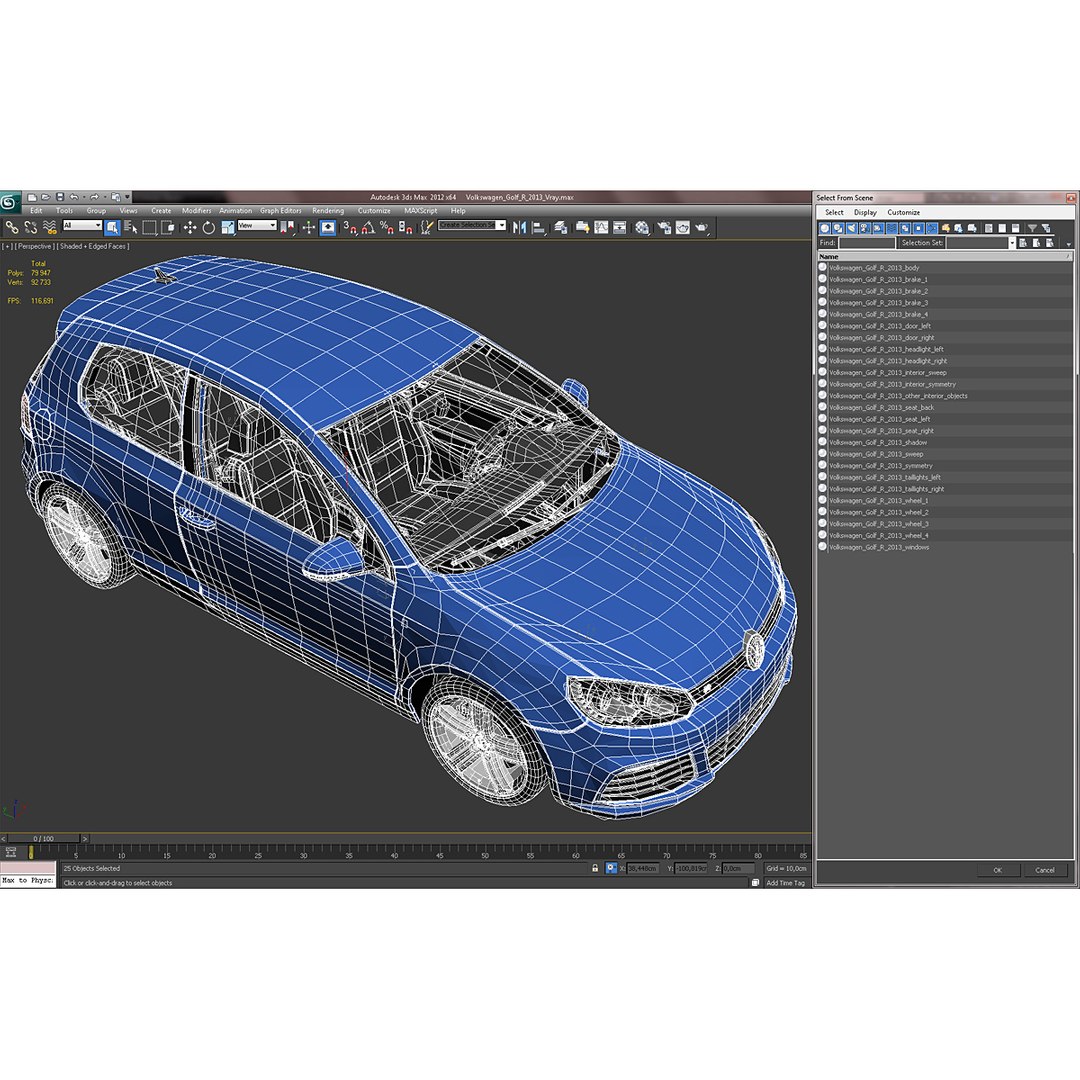
Task: Open Display menu in Select From Scene
Action: (x=865, y=212)
